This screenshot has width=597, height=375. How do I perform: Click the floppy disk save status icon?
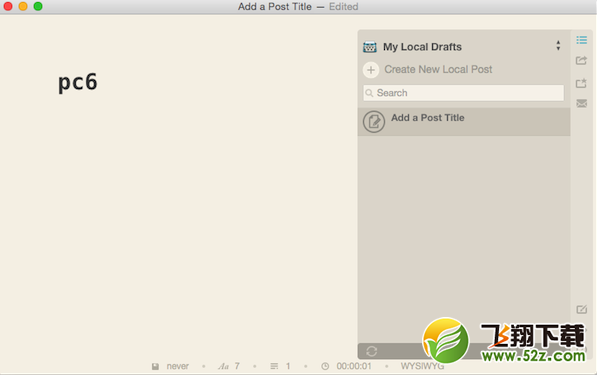click(155, 366)
